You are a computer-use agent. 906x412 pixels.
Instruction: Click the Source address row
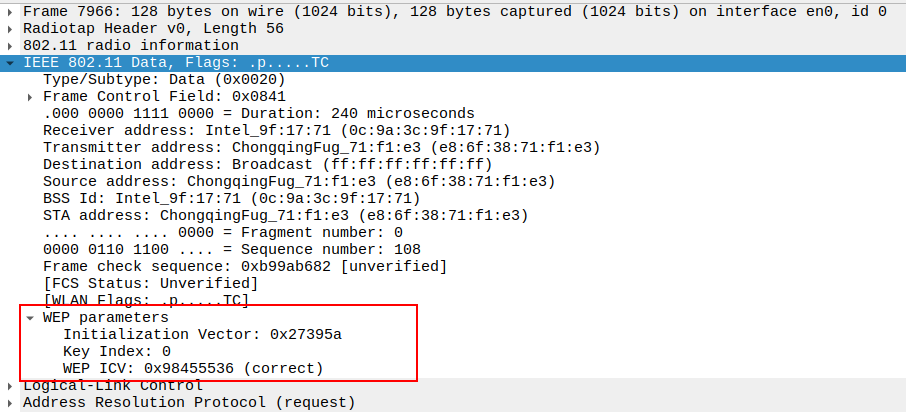pyautogui.click(x=298, y=182)
